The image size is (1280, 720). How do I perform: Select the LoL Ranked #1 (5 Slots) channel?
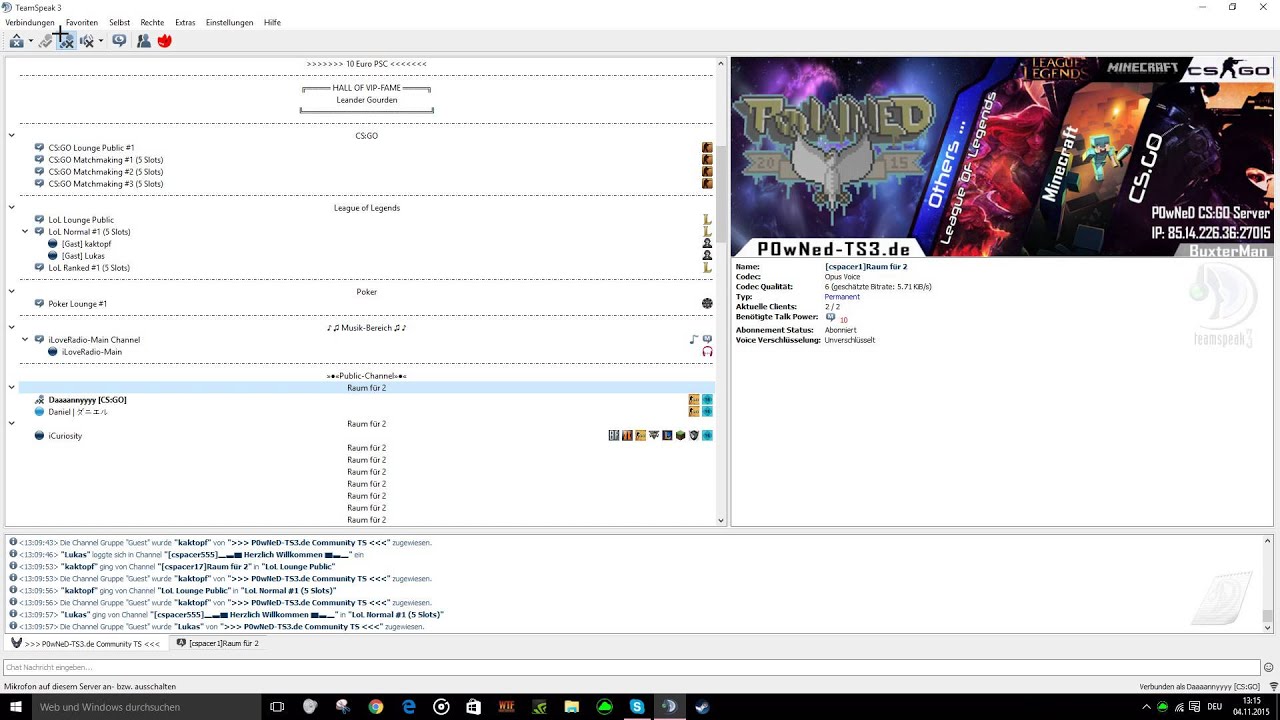(89, 268)
